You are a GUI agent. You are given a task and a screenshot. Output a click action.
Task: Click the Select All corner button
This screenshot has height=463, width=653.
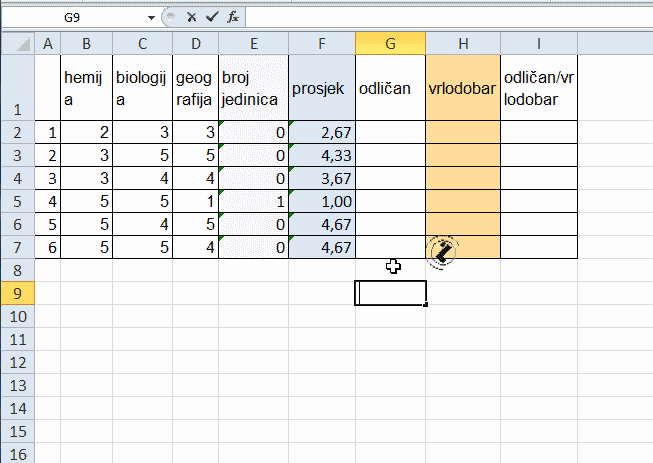pyautogui.click(x=17, y=43)
